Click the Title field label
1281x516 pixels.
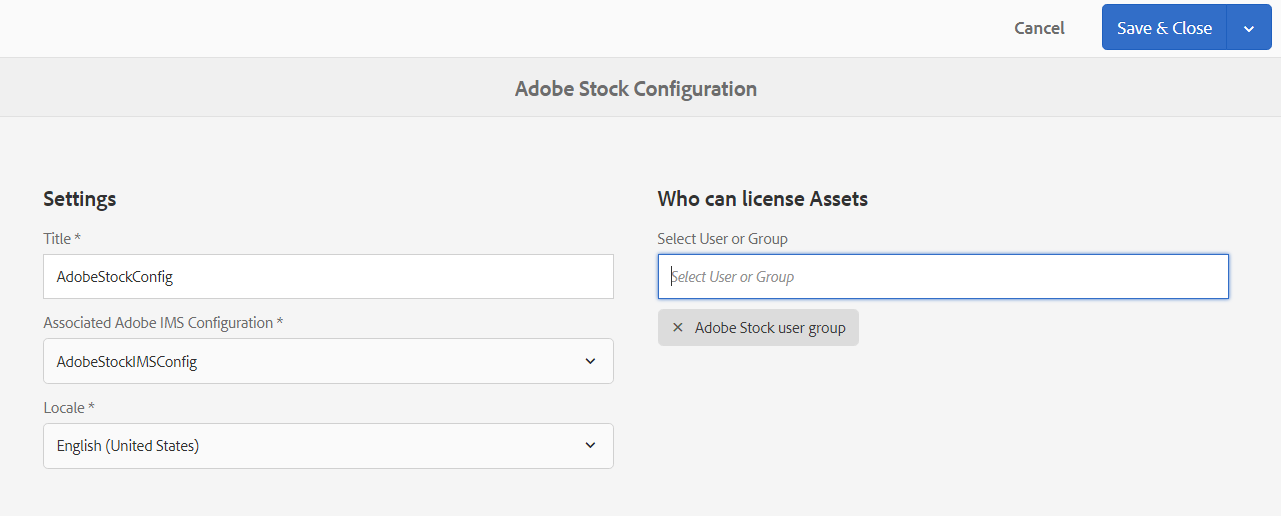coord(57,239)
